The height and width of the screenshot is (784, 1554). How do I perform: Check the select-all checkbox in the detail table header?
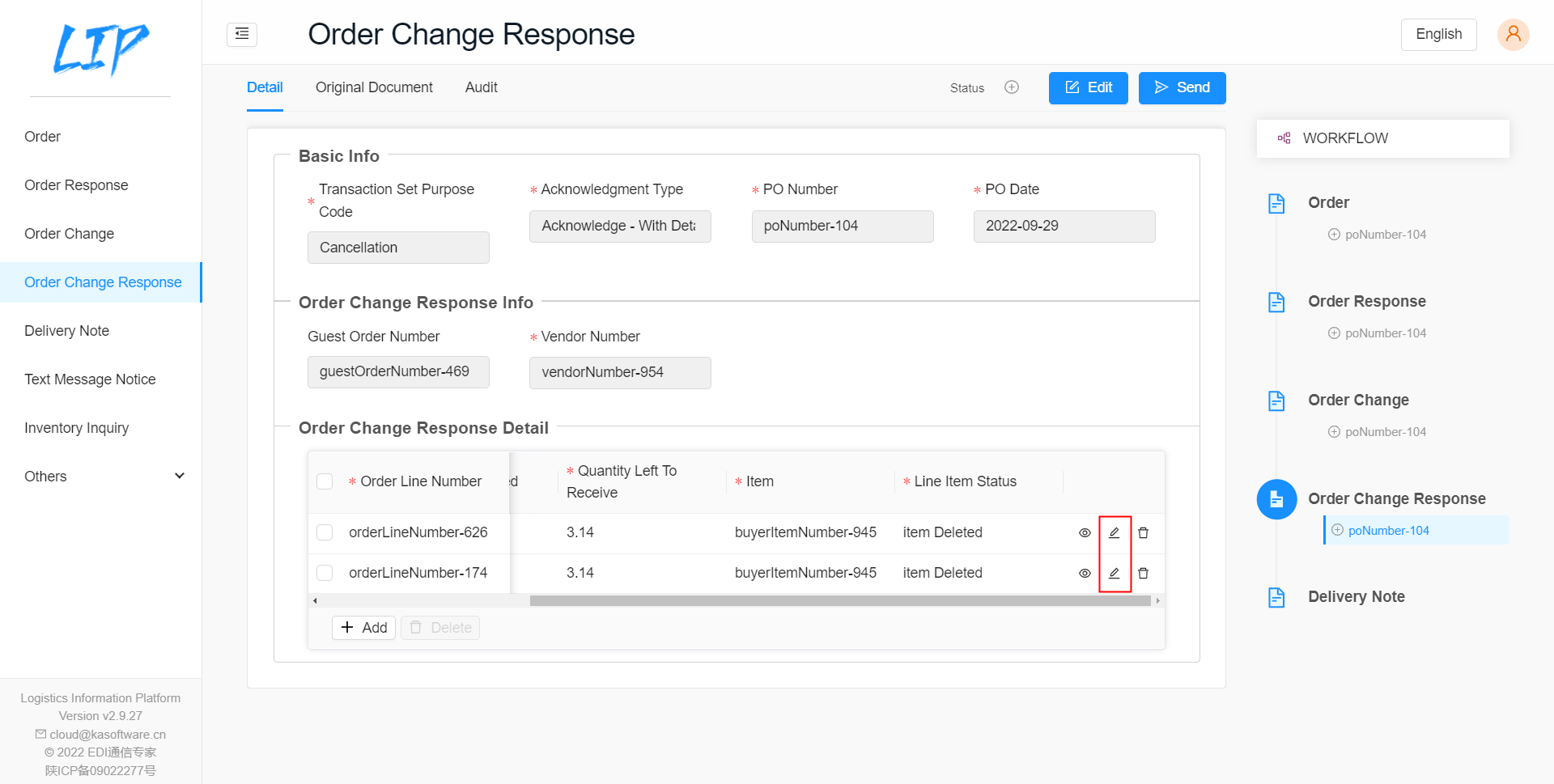(325, 481)
